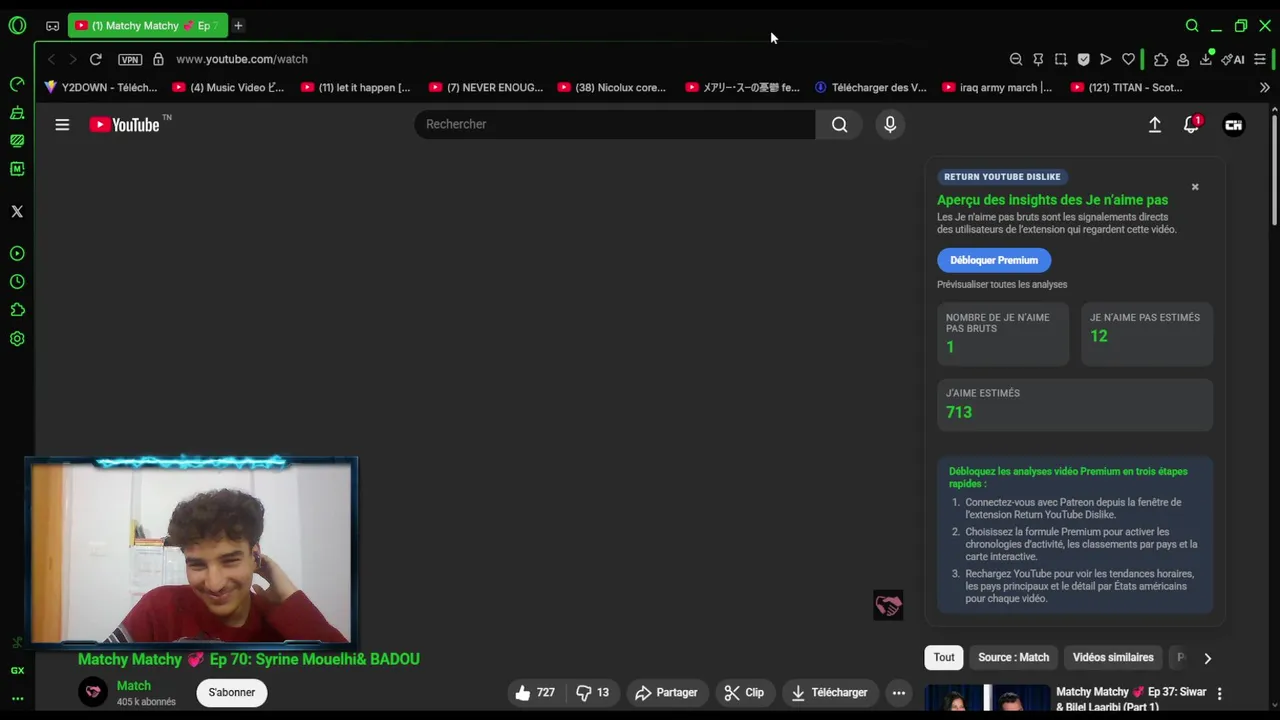1280x720 pixels.
Task: Click the S'abonner subscribe button
Action: pyautogui.click(x=232, y=692)
